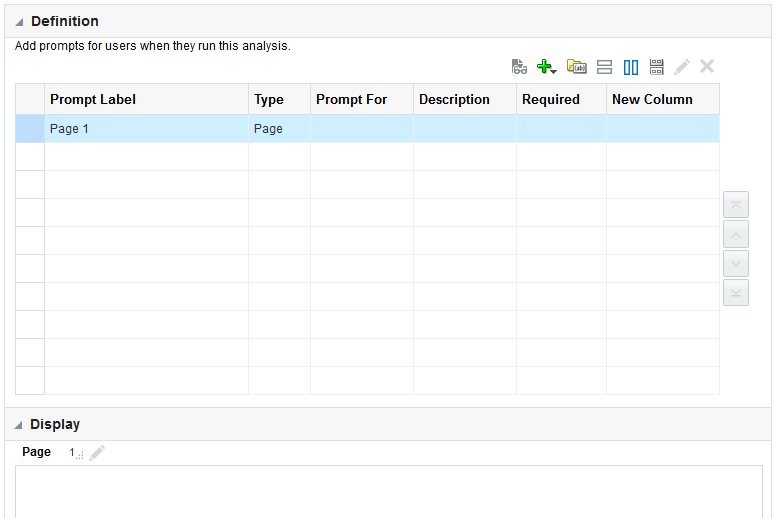Click the Move to bottom arrow button
This screenshot has width=777, height=527.
click(736, 293)
